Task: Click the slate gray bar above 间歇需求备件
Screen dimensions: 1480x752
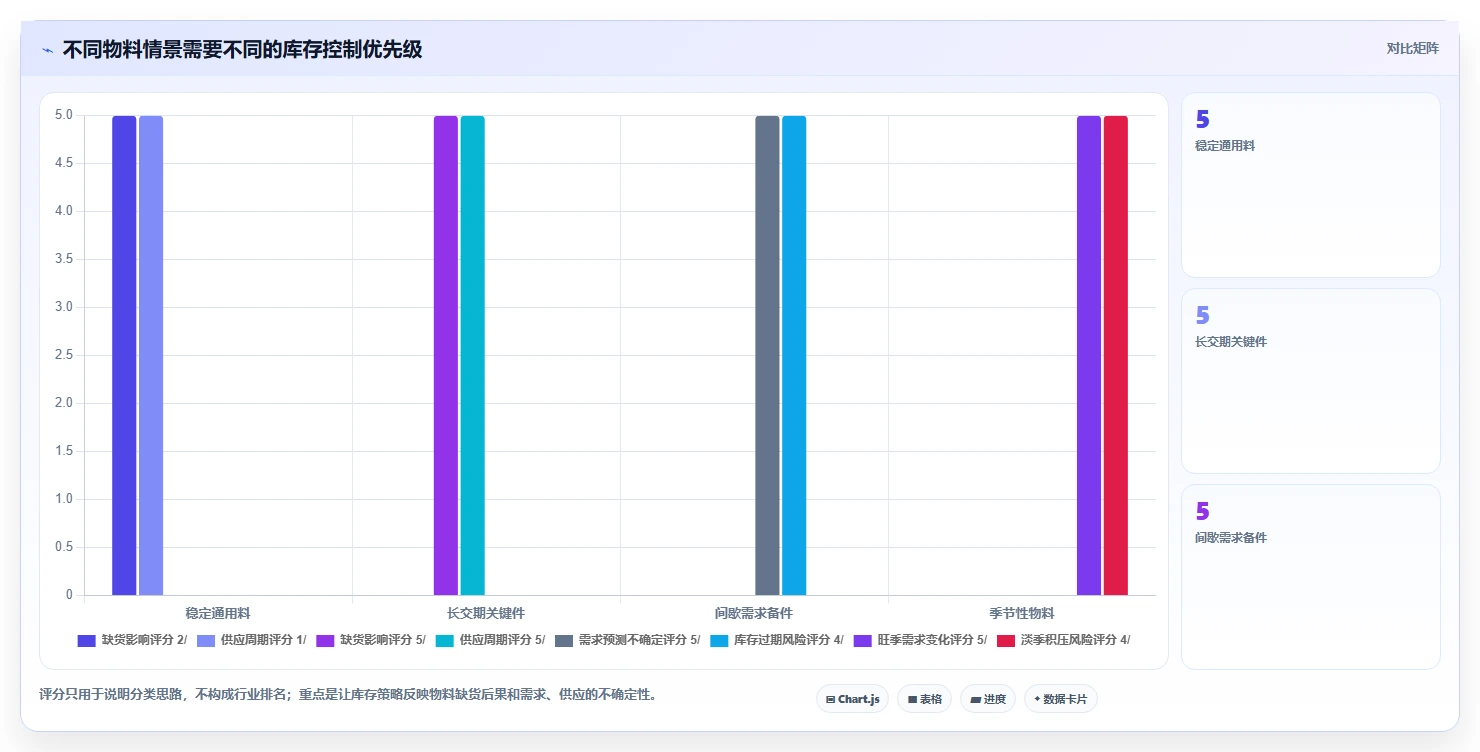Action: (767, 355)
